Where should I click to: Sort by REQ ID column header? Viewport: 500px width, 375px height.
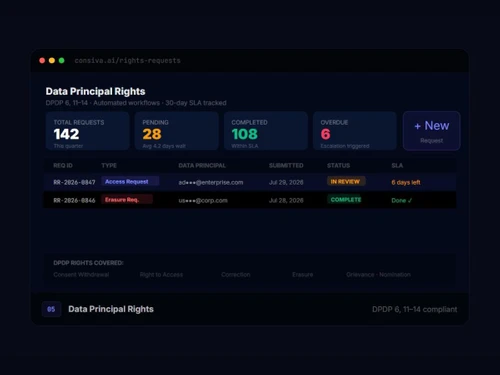click(63, 166)
